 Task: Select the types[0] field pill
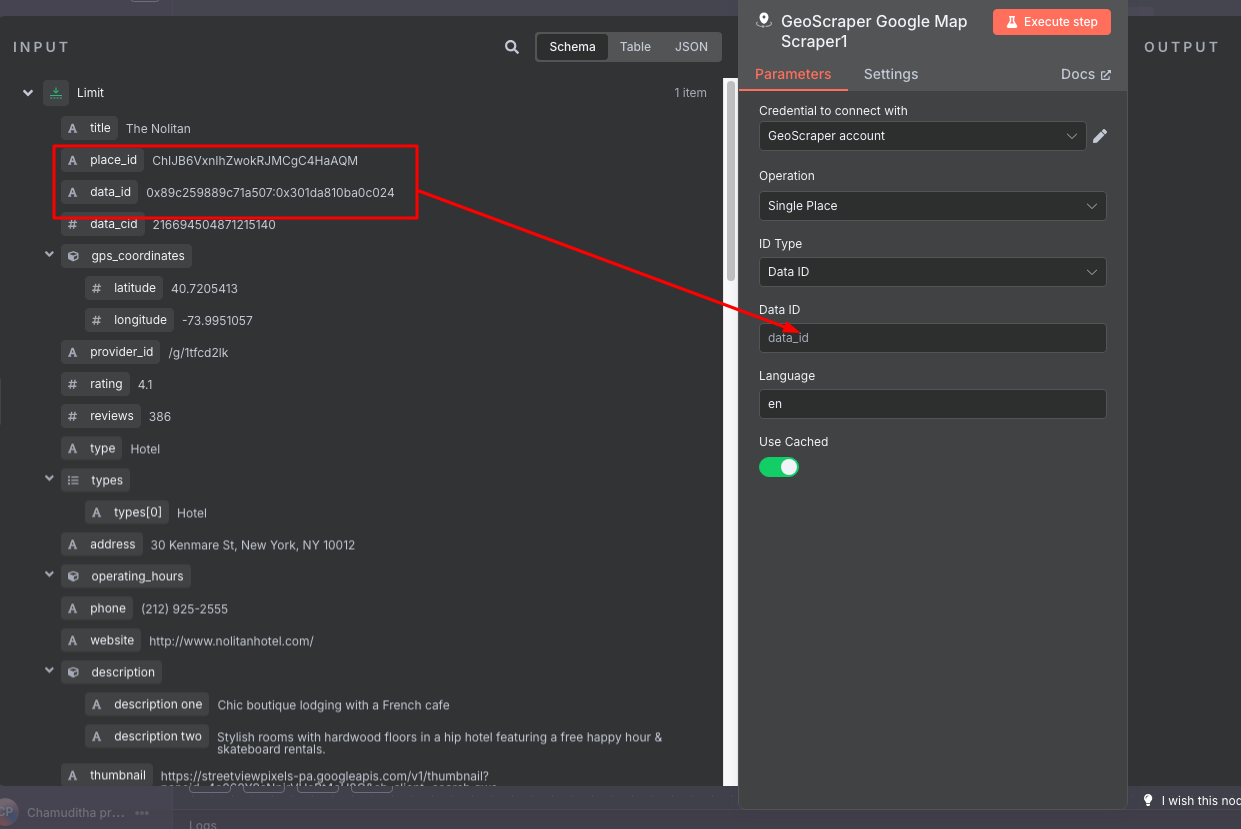[127, 512]
